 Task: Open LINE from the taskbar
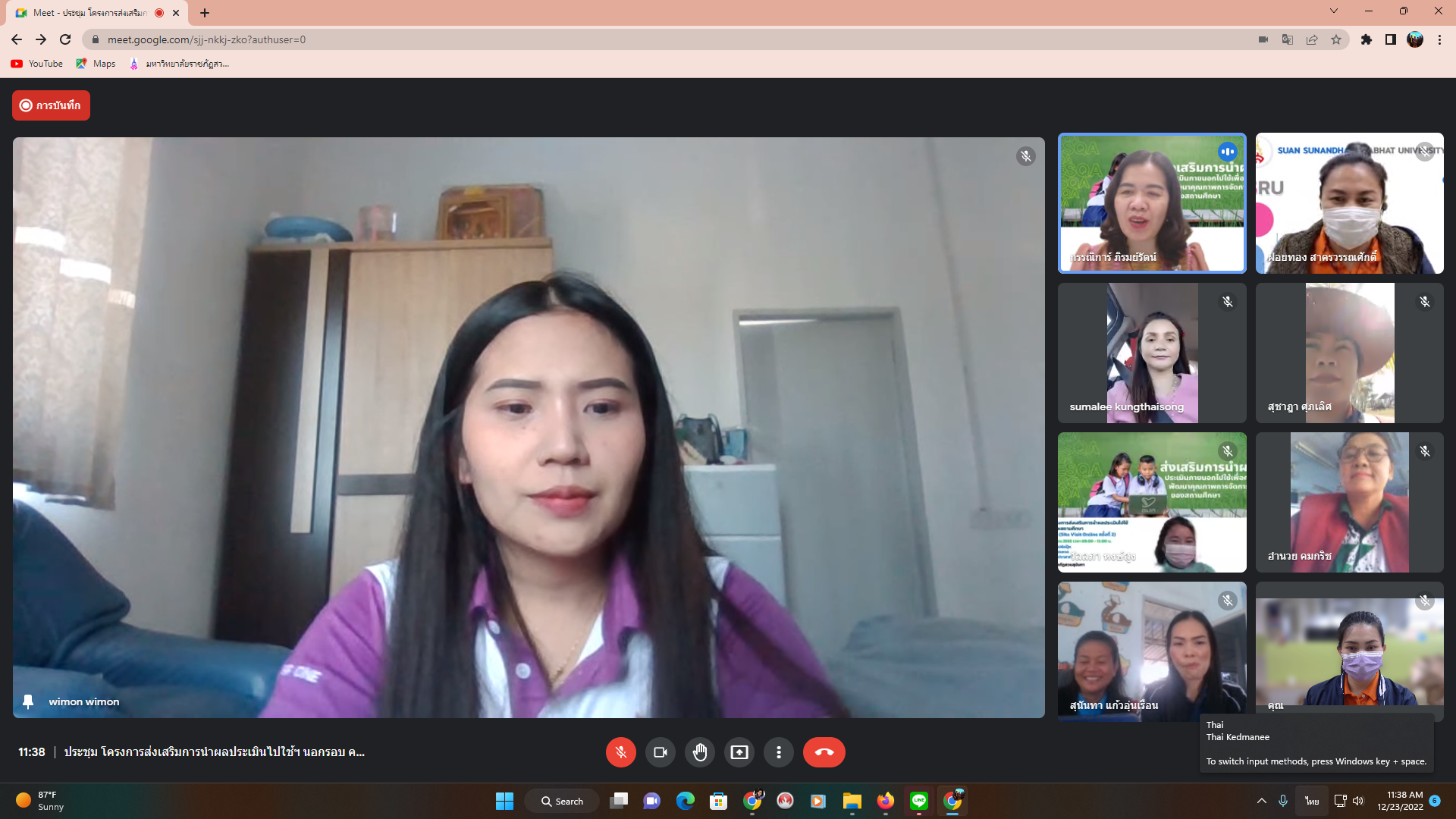pyautogui.click(x=918, y=801)
